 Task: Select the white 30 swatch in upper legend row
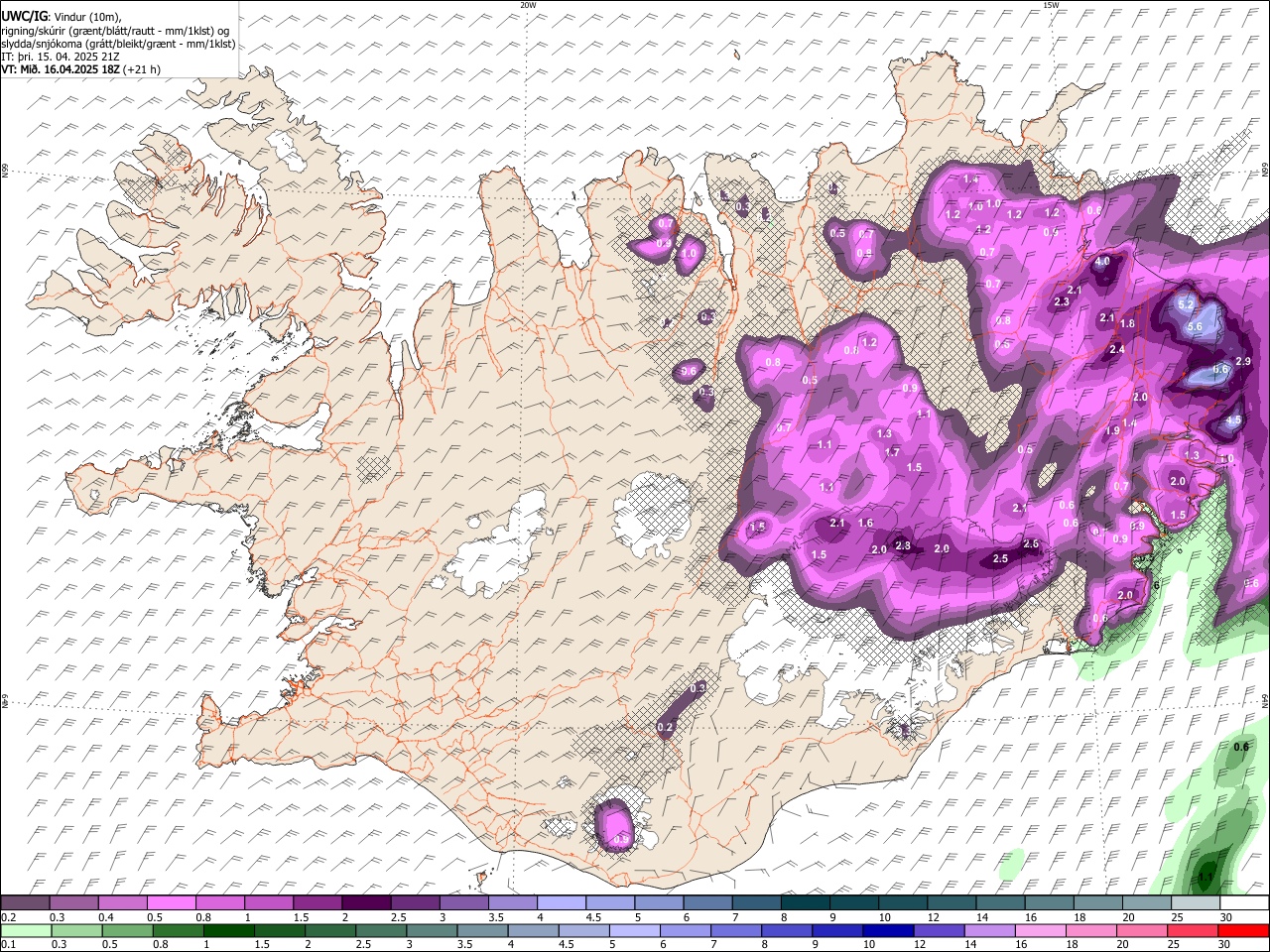1244,903
